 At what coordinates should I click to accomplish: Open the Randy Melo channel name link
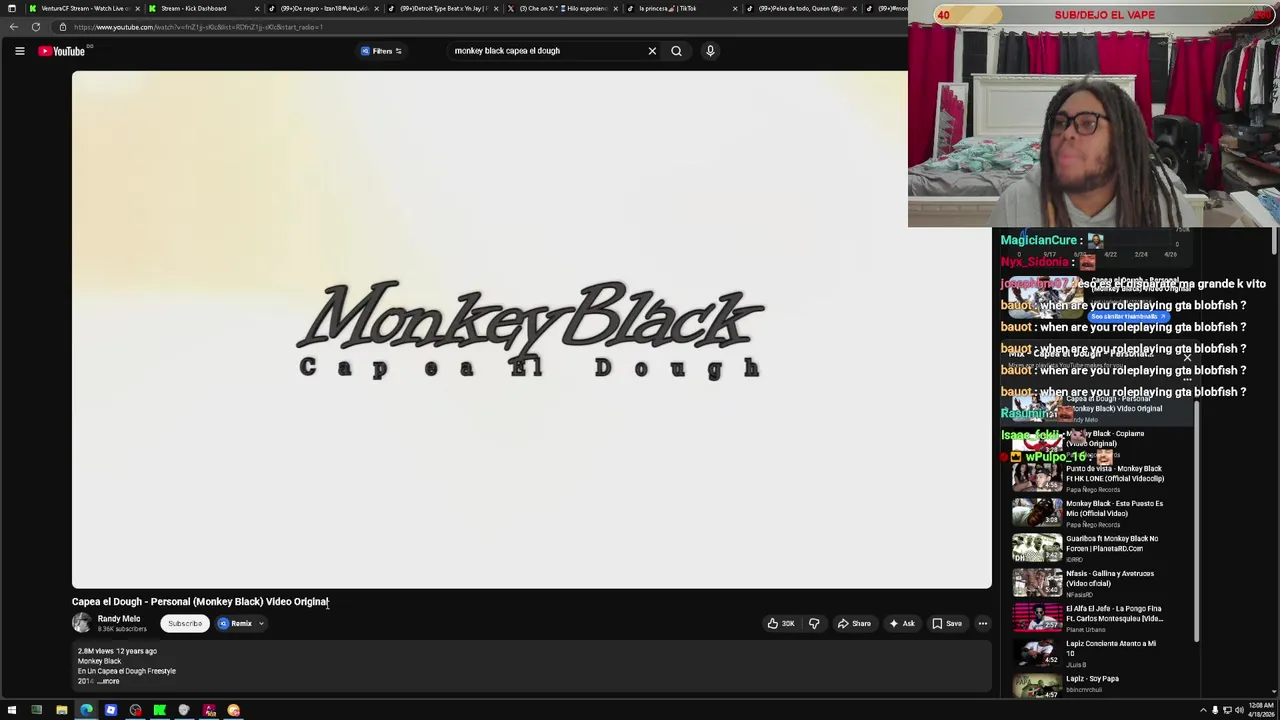pos(119,619)
